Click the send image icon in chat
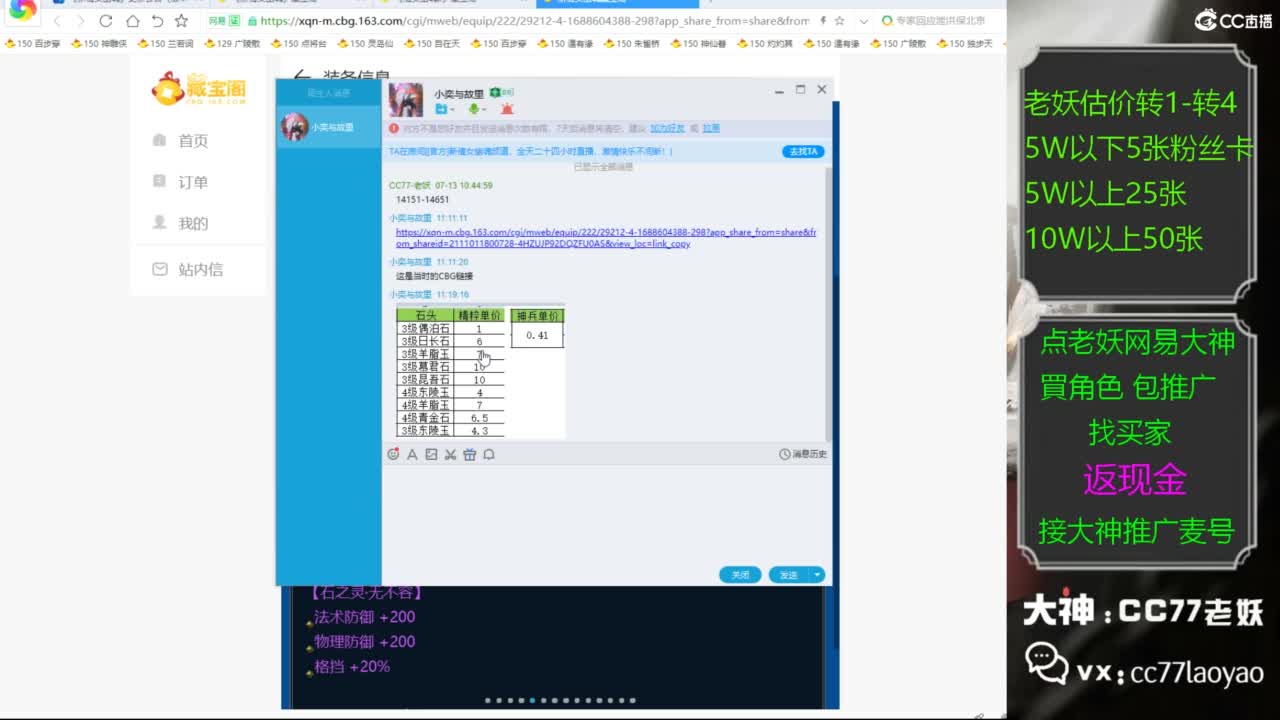The height and width of the screenshot is (720, 1280). point(431,454)
